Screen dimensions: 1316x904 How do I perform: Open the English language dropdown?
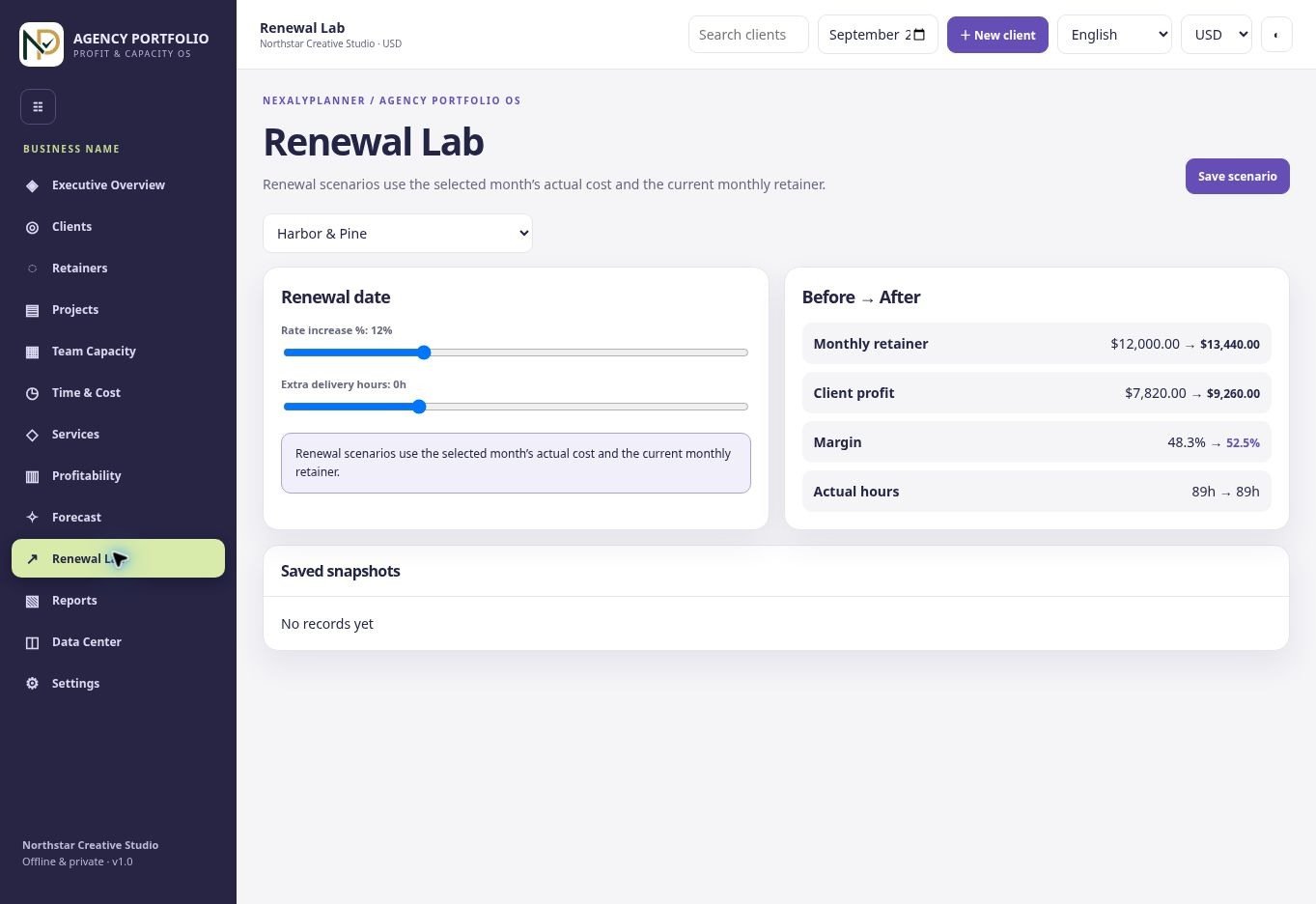pos(1114,35)
